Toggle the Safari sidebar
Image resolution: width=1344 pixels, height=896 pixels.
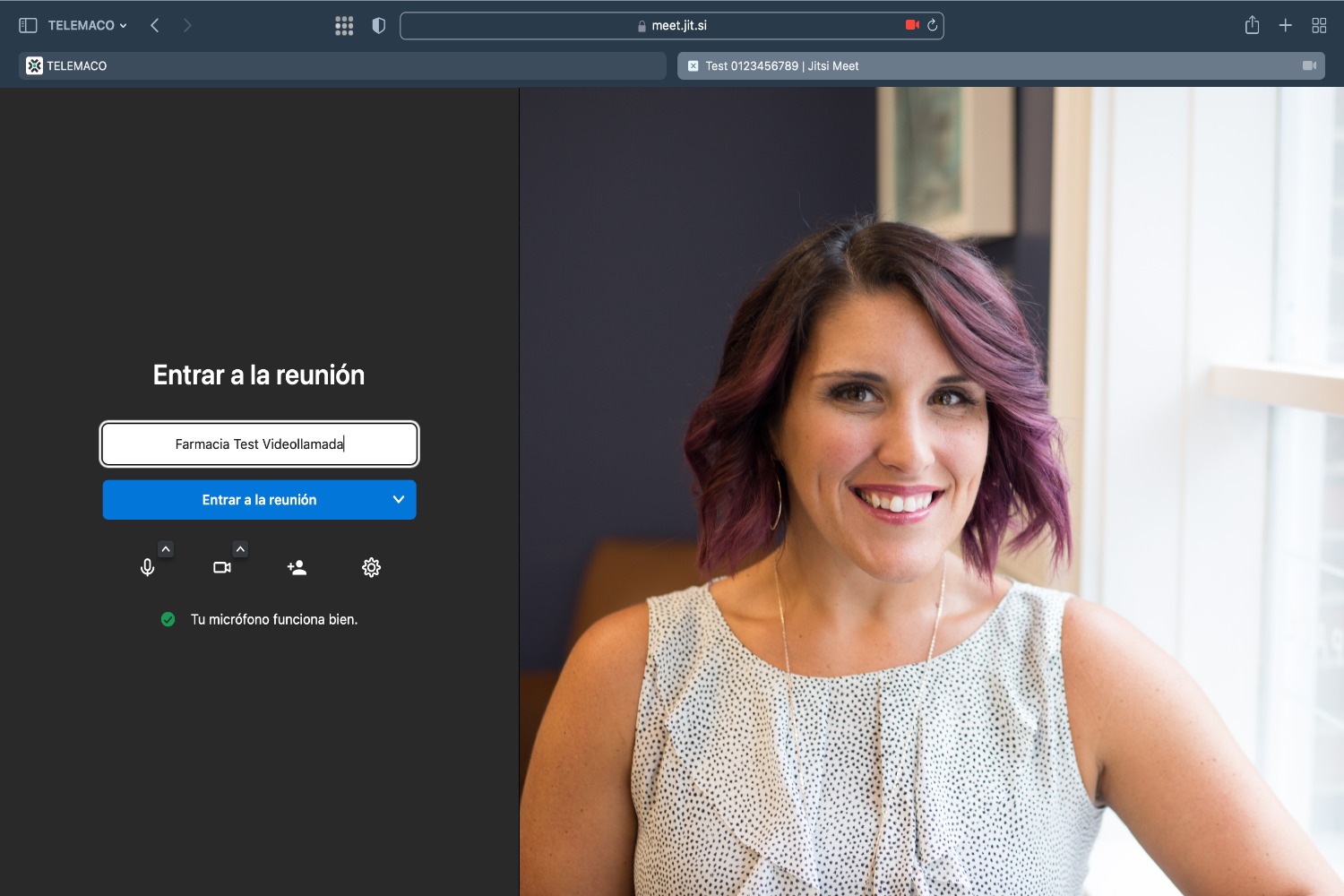28,26
